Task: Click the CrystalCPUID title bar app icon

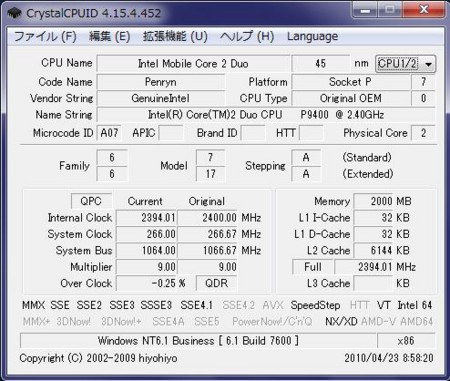Action: (14, 13)
